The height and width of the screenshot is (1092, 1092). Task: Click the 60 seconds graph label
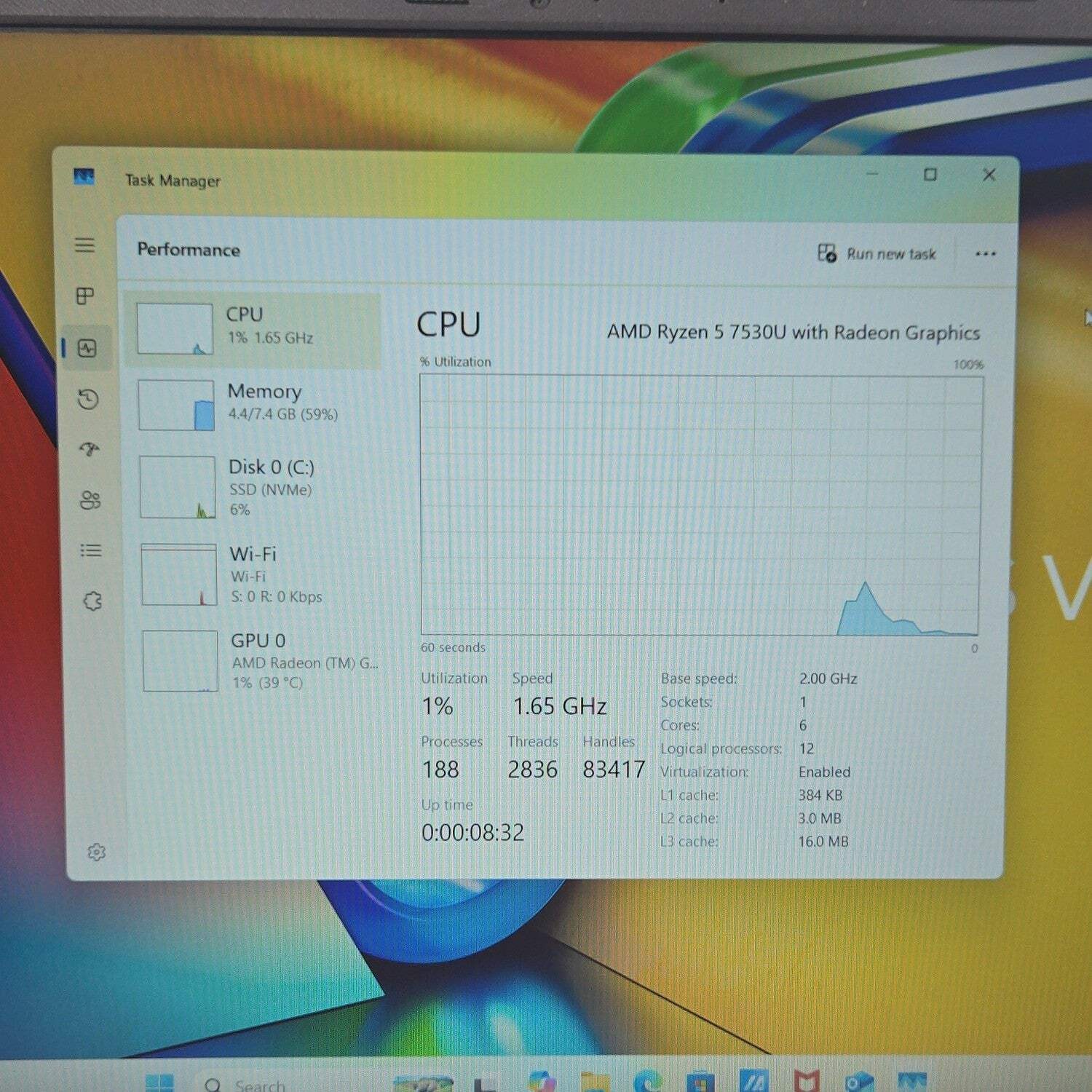[x=453, y=647]
